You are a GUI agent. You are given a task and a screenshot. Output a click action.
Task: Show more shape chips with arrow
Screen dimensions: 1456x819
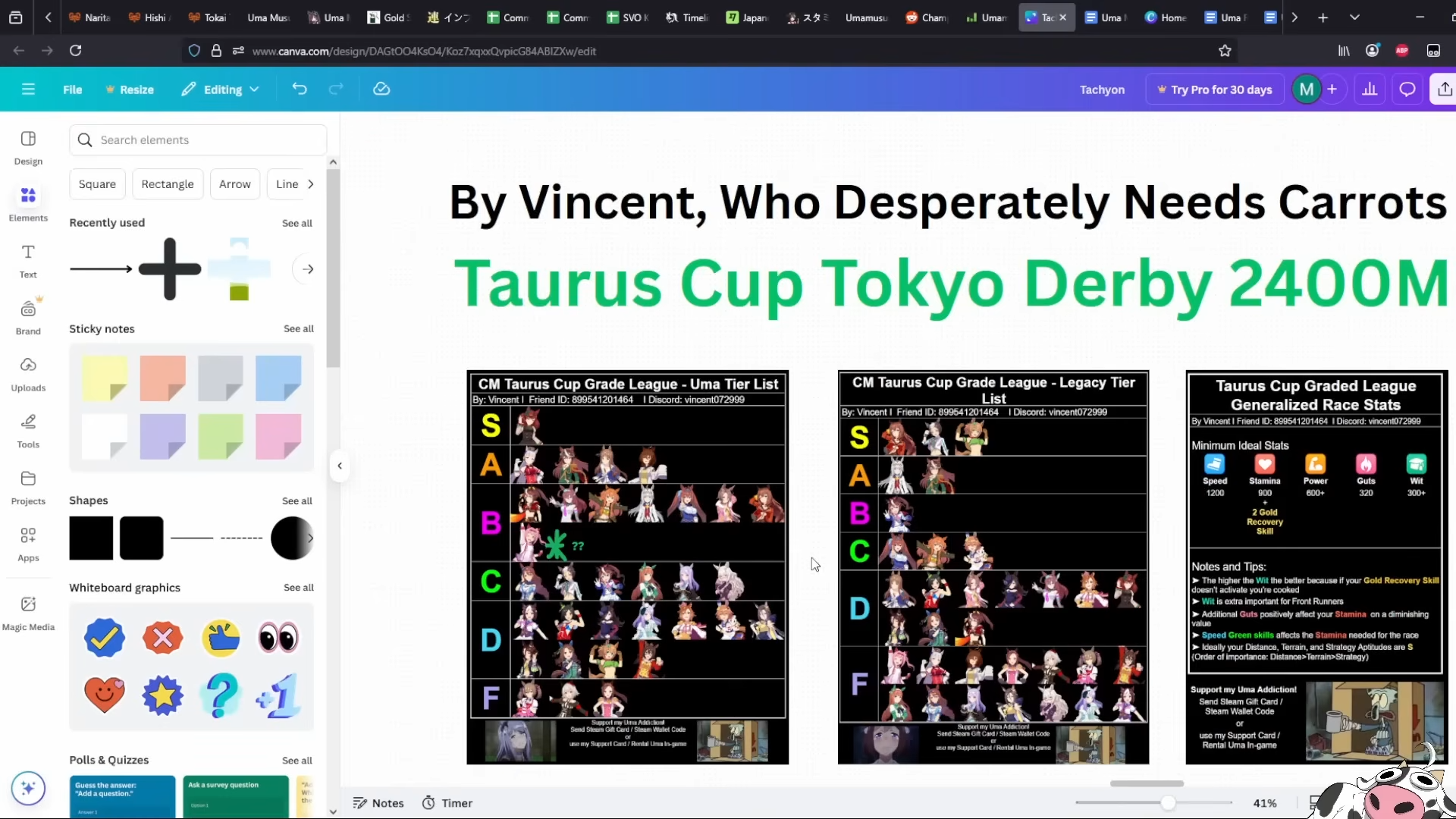tap(310, 184)
